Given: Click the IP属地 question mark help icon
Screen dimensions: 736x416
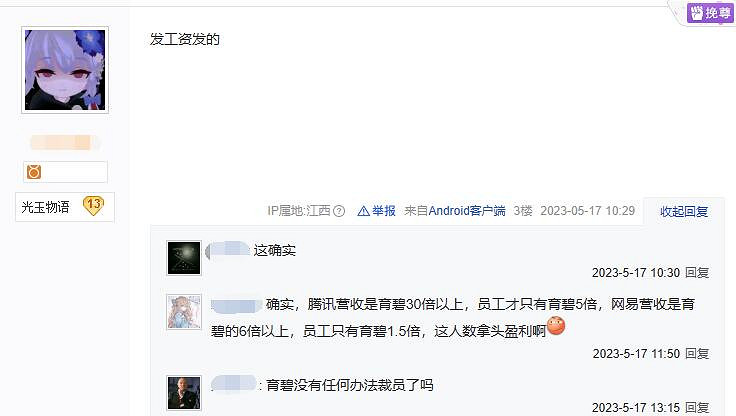Looking at the screenshot, I should click(339, 211).
